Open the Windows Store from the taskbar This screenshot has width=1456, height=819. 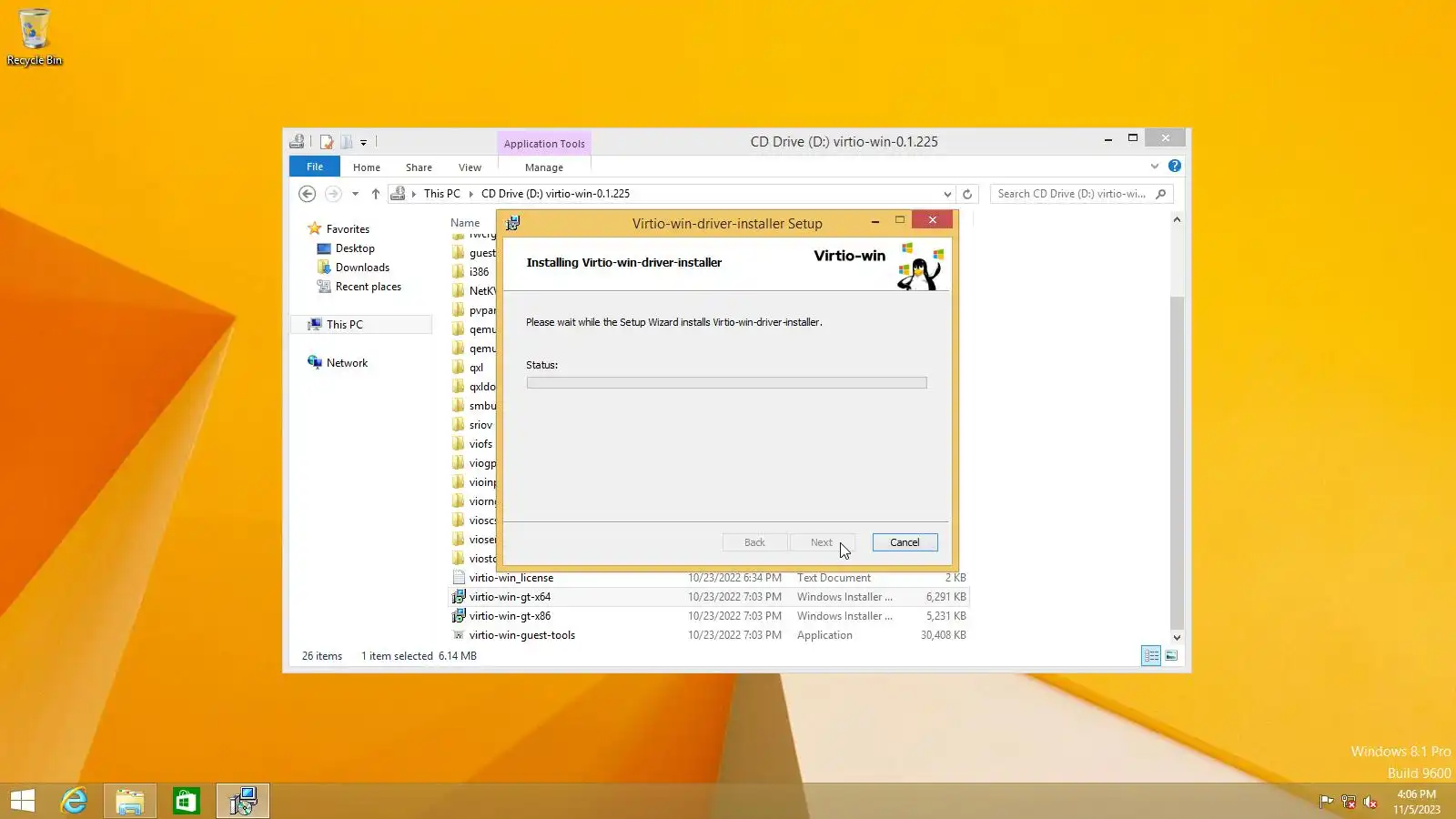[x=187, y=801]
